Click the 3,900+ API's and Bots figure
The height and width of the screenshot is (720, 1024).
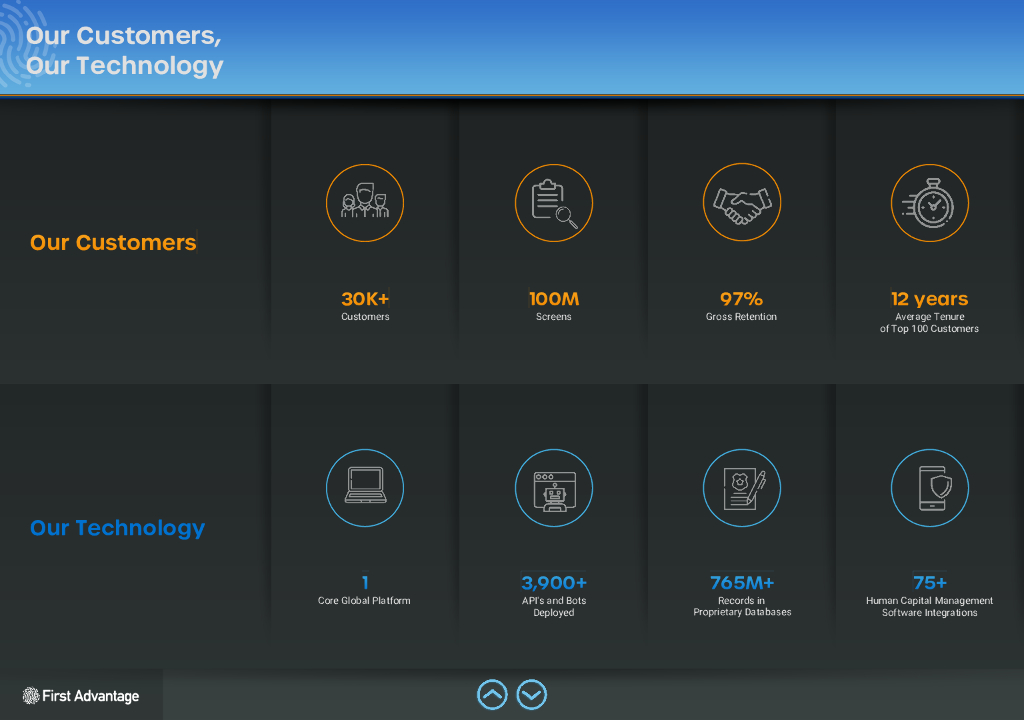point(554,583)
